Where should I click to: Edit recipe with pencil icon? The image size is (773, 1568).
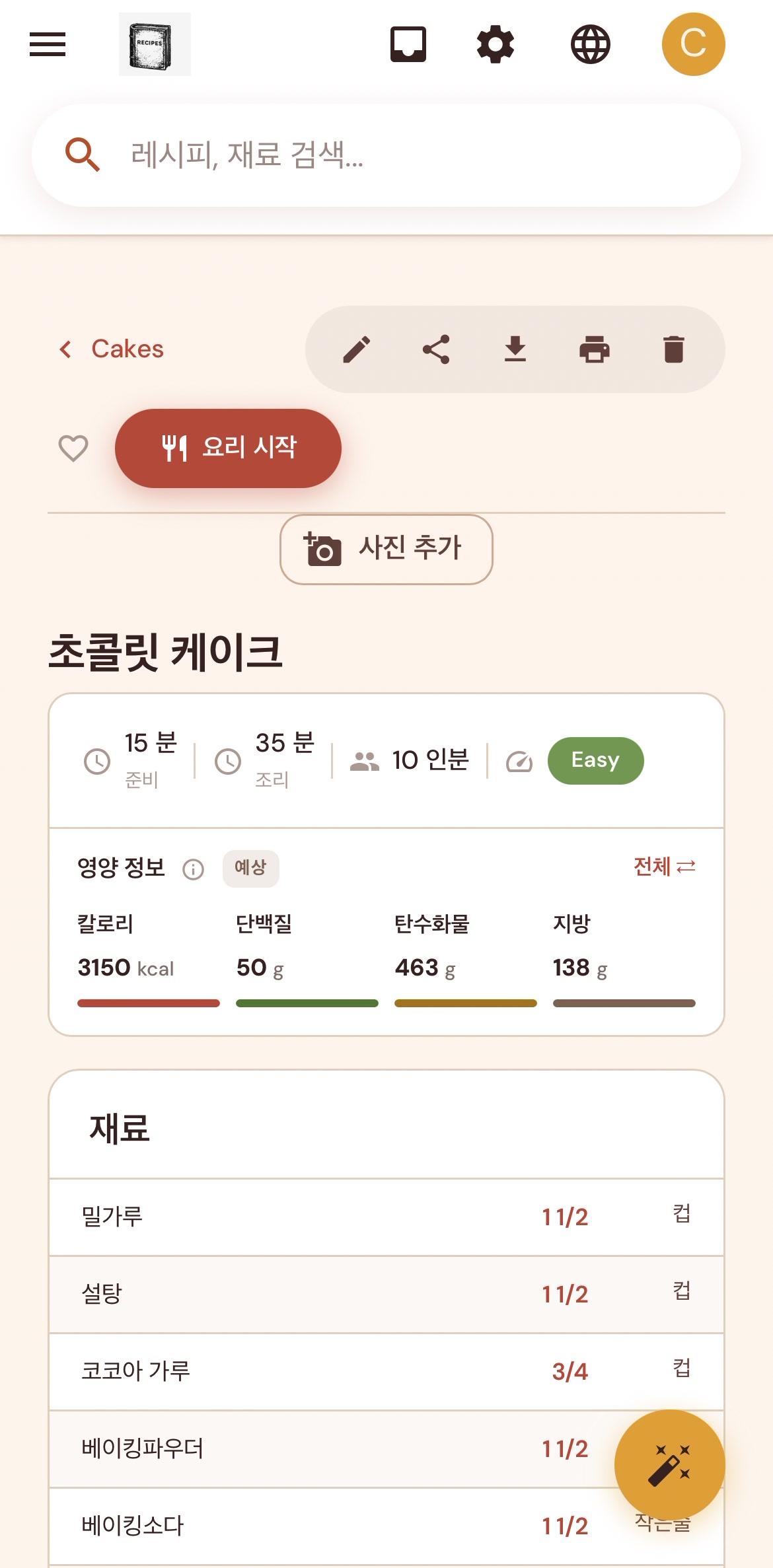(357, 349)
